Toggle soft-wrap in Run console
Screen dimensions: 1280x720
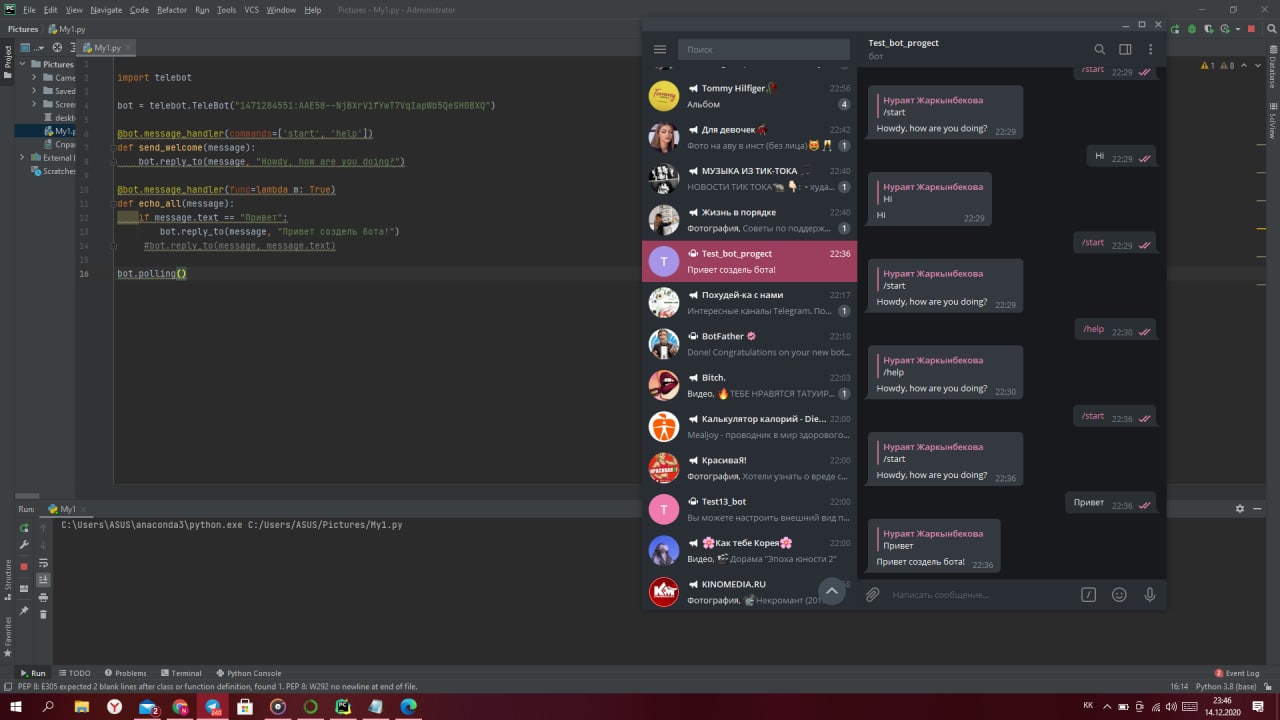[43, 563]
